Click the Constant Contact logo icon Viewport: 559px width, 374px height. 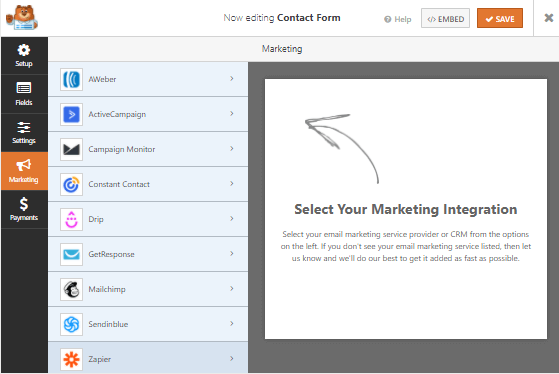[x=71, y=184]
